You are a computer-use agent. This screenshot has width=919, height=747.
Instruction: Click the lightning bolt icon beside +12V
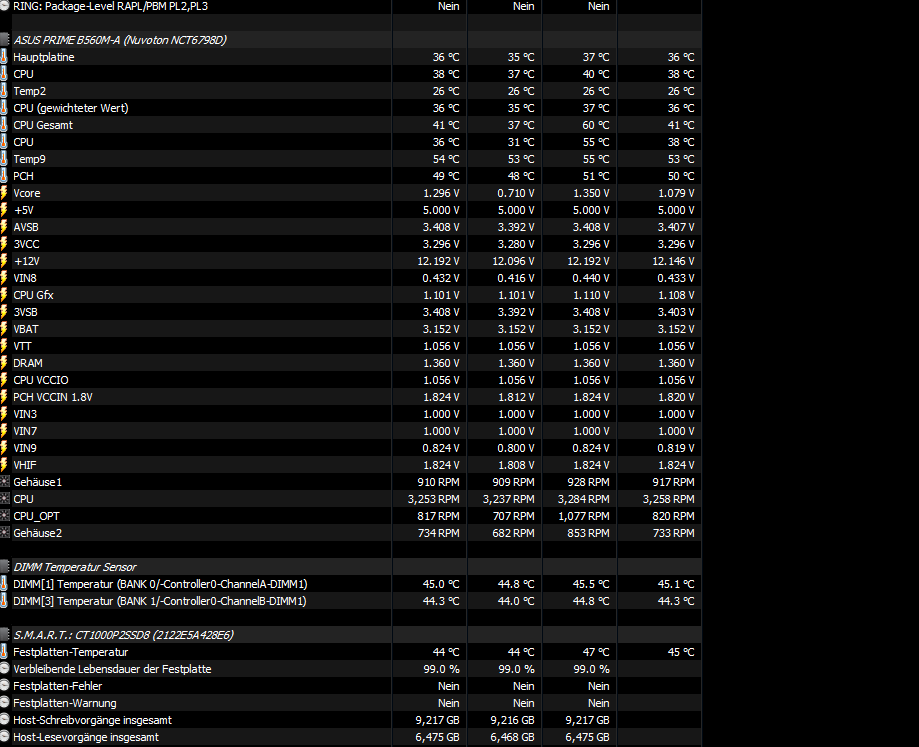4,261
